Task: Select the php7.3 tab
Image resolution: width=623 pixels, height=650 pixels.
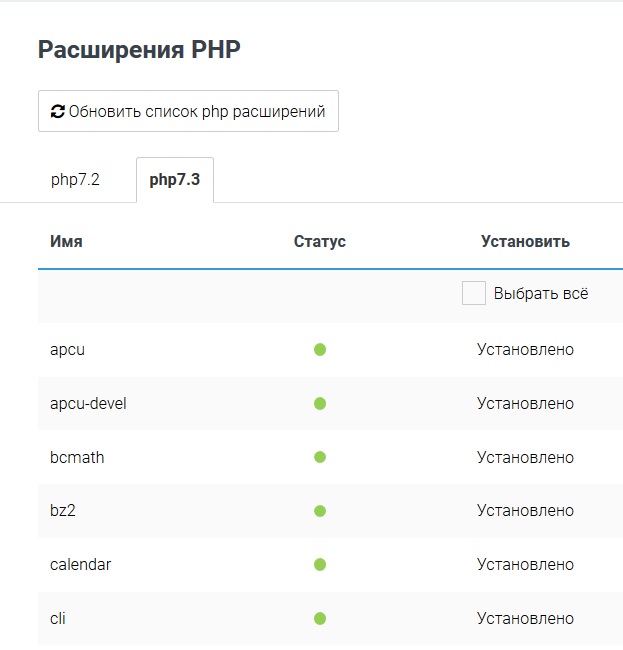Action: [175, 180]
